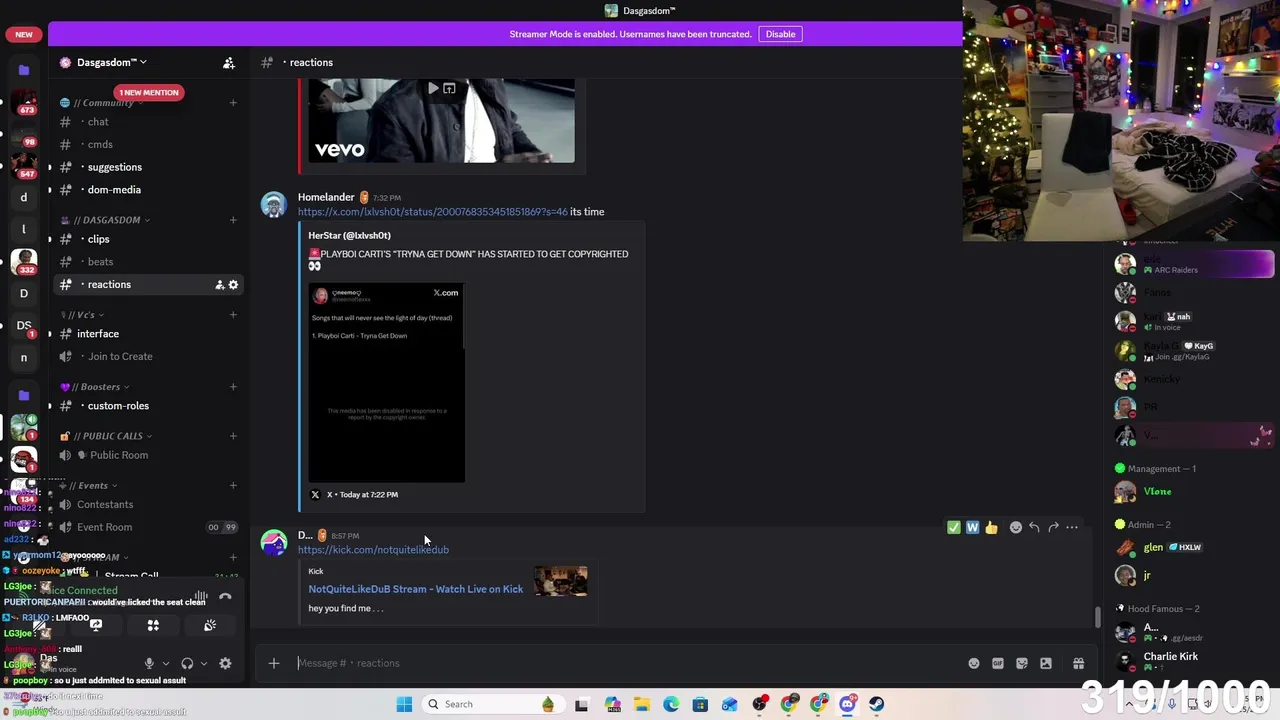Image resolution: width=1280 pixels, height=720 pixels.
Task: Open voice noise suppression waveform icon
Action: coord(201,597)
